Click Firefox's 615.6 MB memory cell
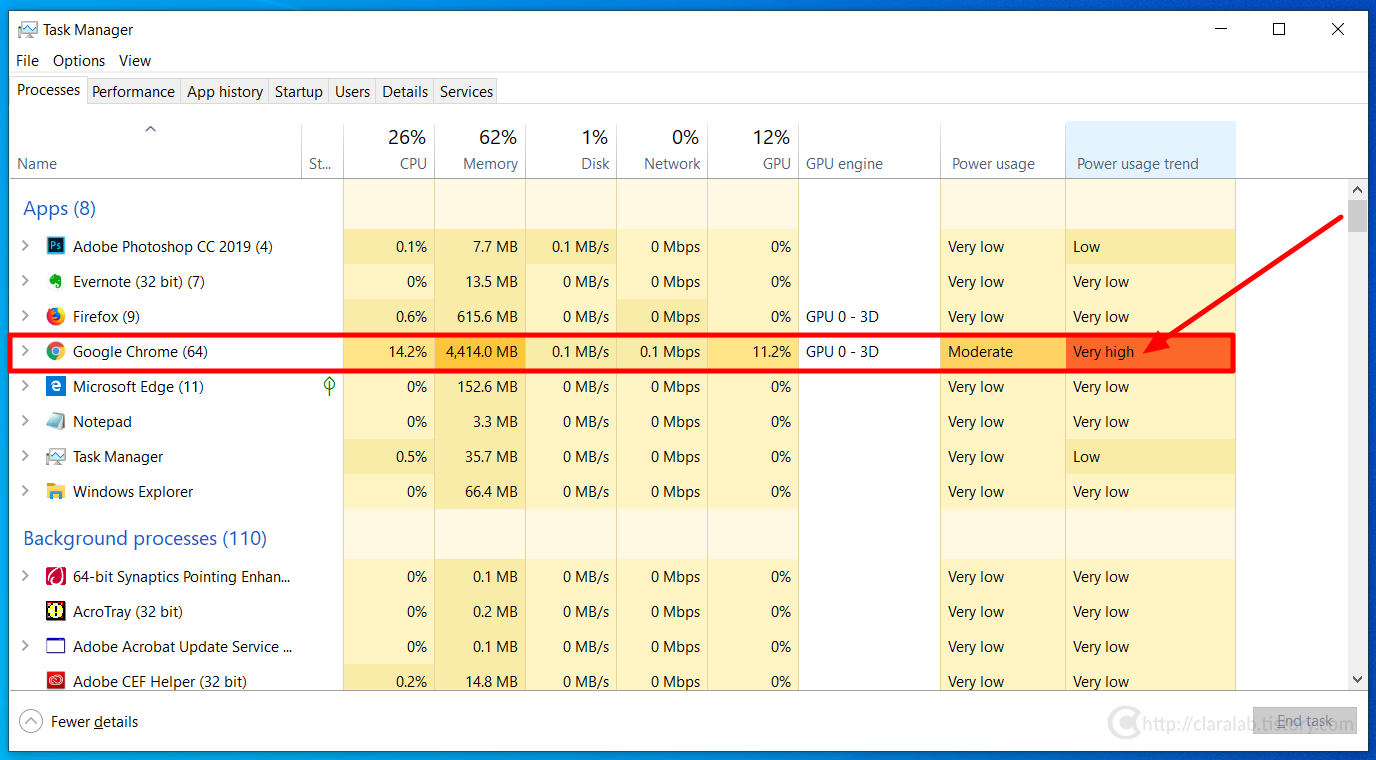The height and width of the screenshot is (760, 1376). 480,316
